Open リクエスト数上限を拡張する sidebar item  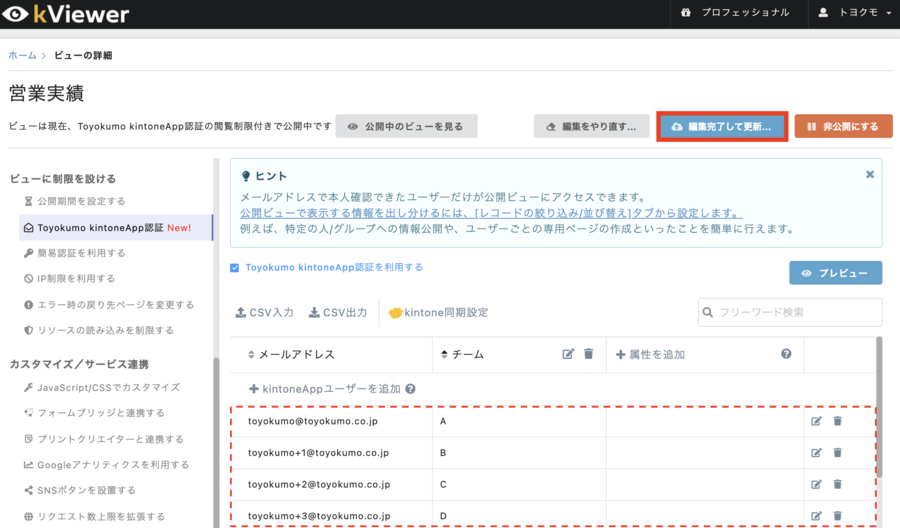click(x=95, y=517)
